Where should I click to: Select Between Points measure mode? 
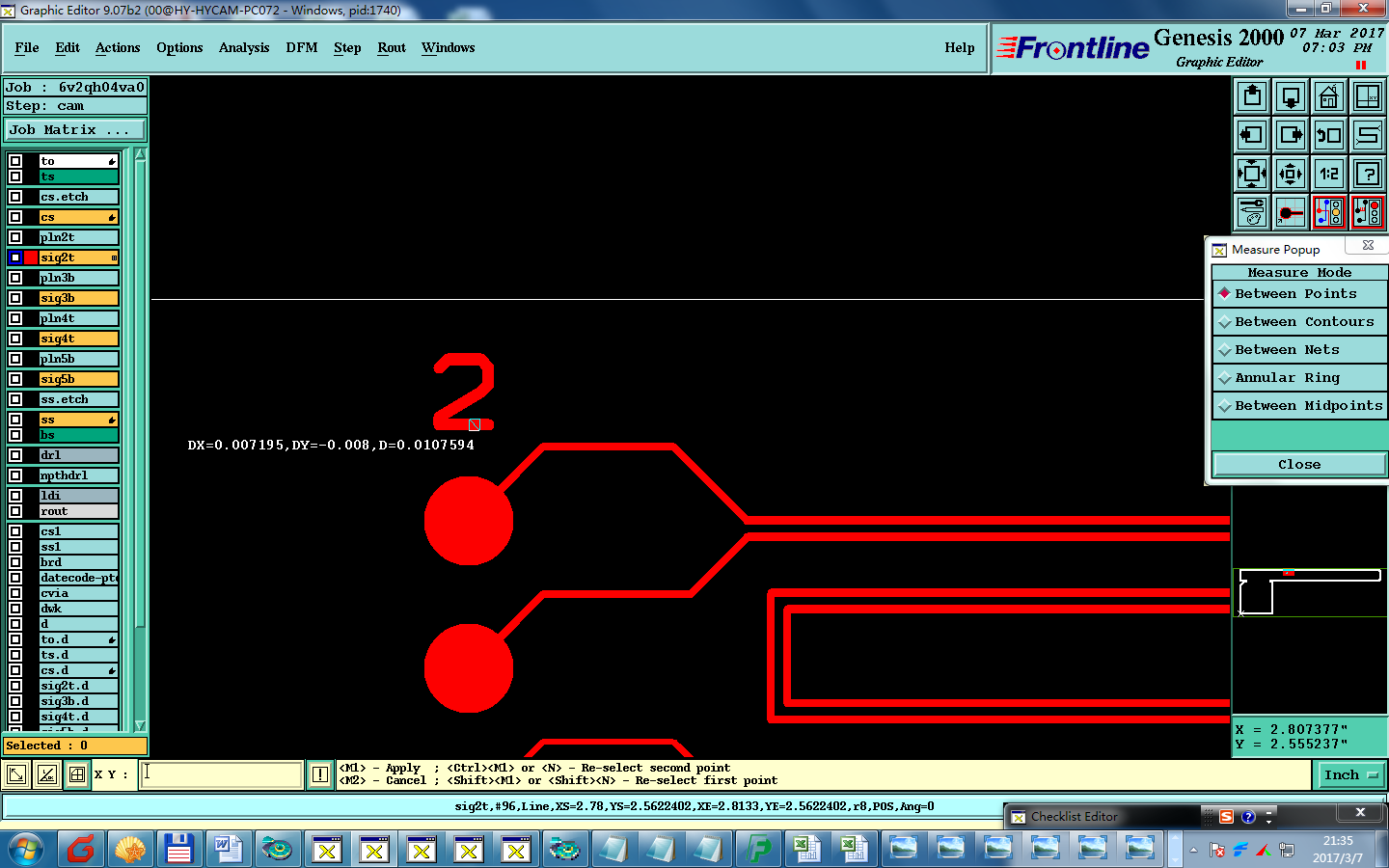click(1299, 293)
